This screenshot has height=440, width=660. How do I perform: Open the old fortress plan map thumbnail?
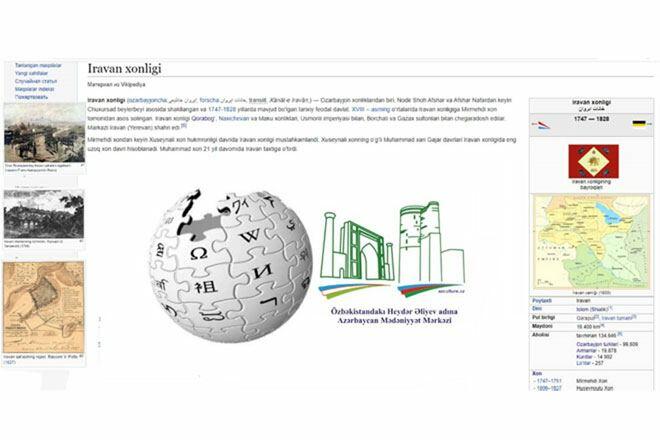[x=43, y=307]
